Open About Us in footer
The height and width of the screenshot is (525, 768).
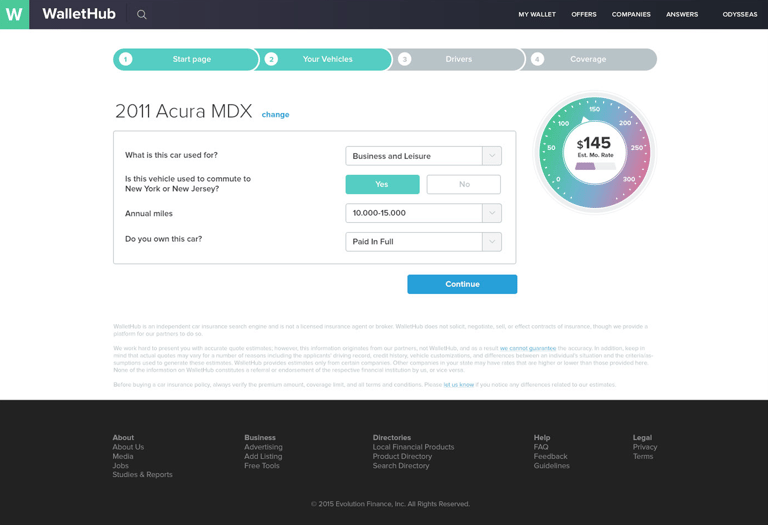tap(128, 447)
